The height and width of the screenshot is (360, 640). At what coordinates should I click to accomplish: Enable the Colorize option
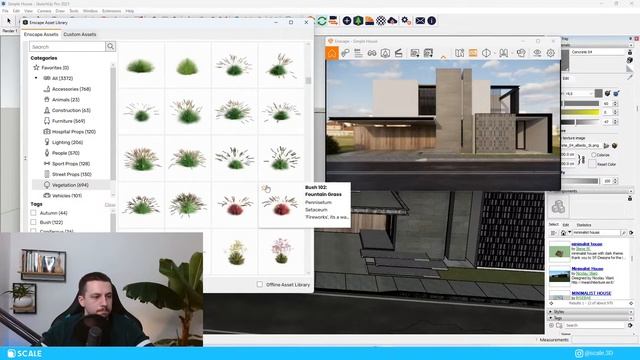pyautogui.click(x=594, y=155)
